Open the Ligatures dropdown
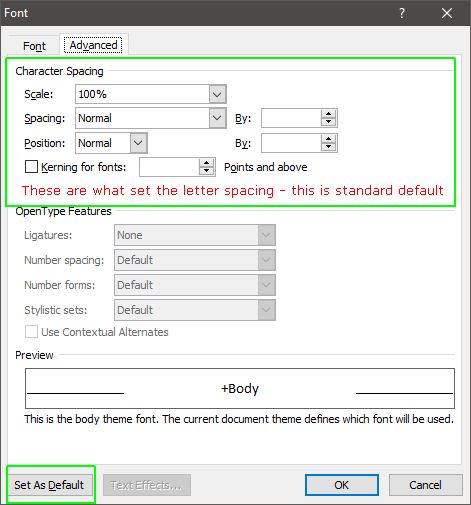471x505 pixels. point(266,235)
